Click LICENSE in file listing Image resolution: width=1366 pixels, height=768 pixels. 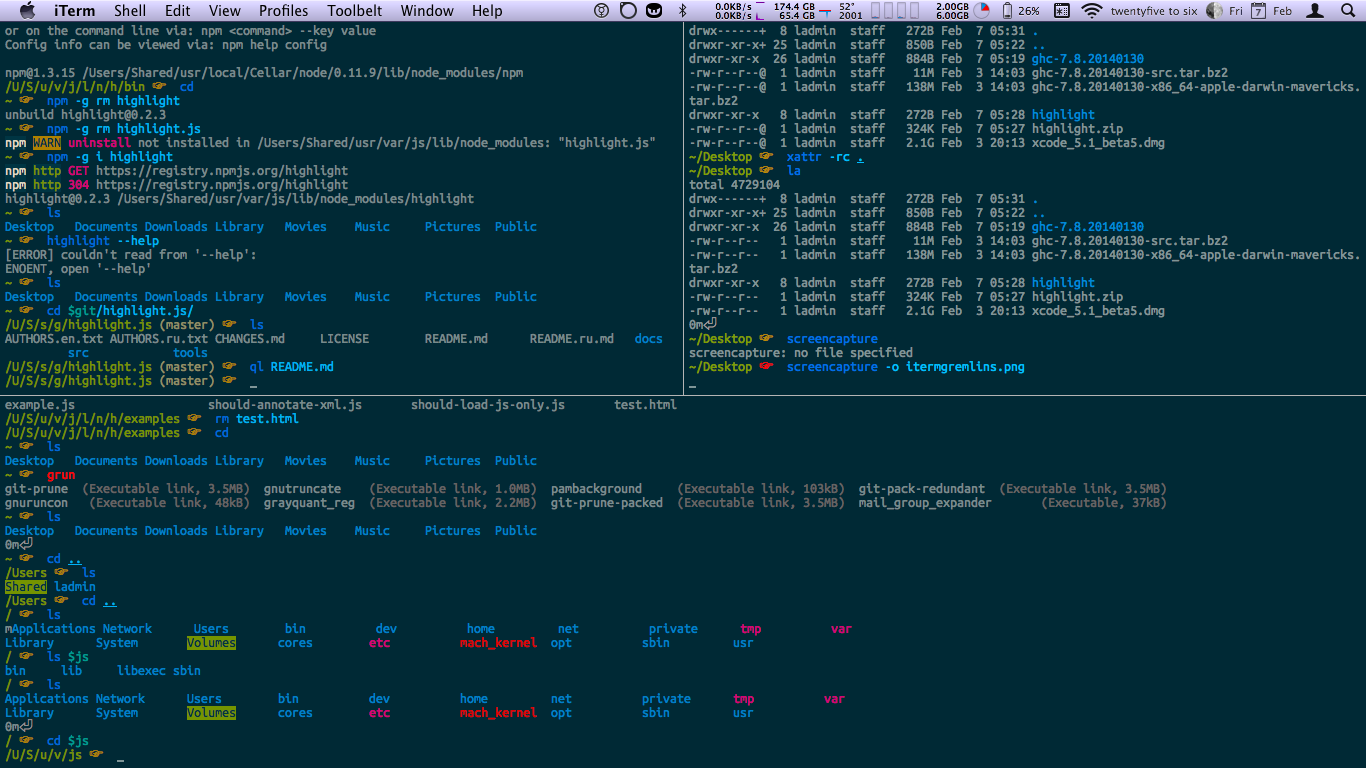[x=344, y=339]
